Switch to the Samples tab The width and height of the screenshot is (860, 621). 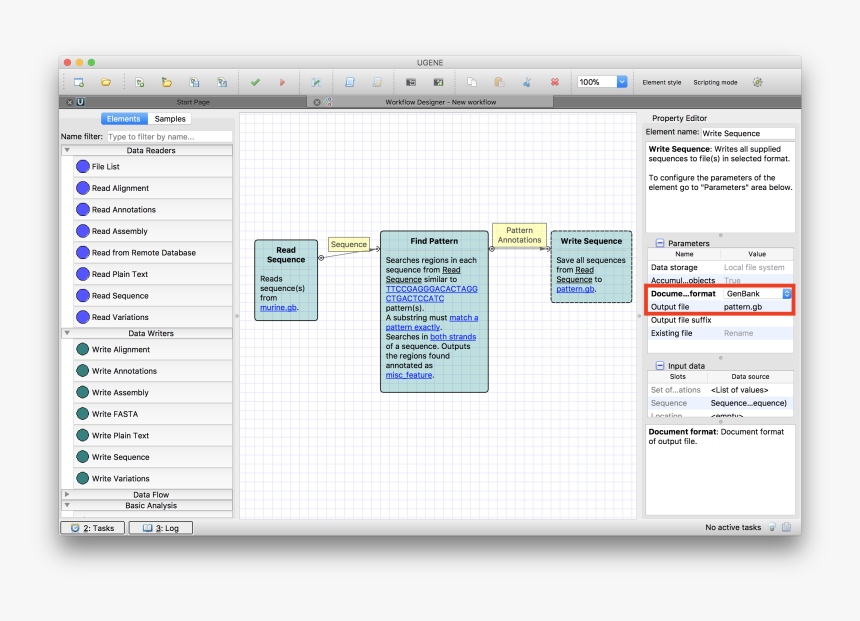[170, 118]
